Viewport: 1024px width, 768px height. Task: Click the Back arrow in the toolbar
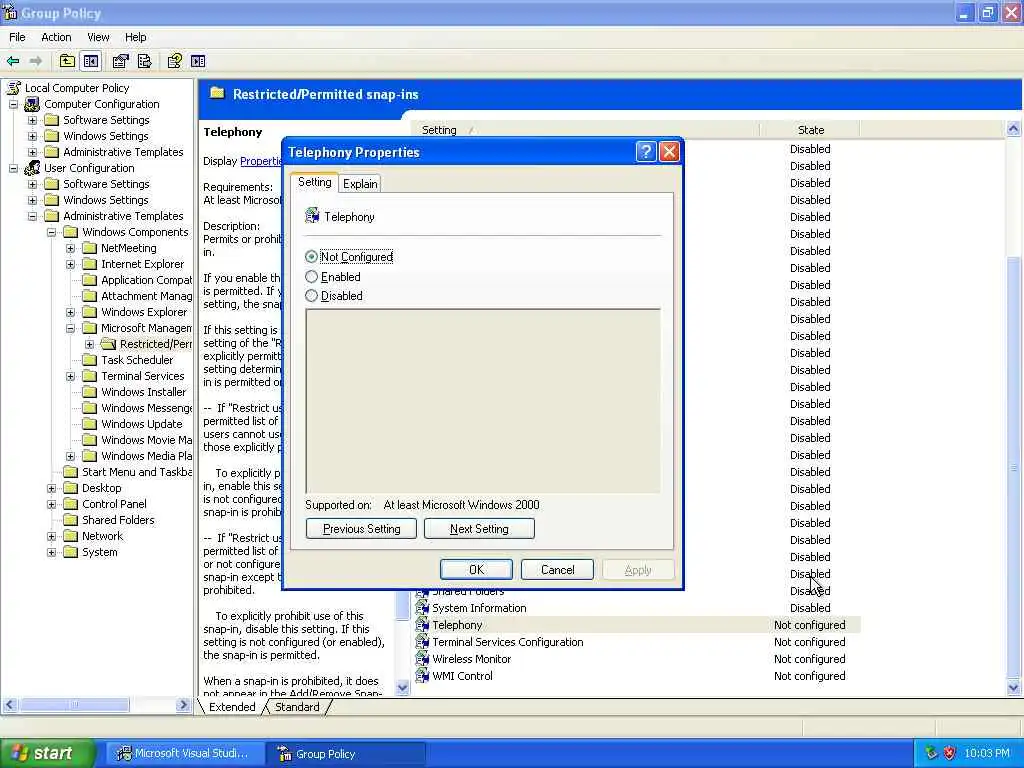(x=13, y=61)
